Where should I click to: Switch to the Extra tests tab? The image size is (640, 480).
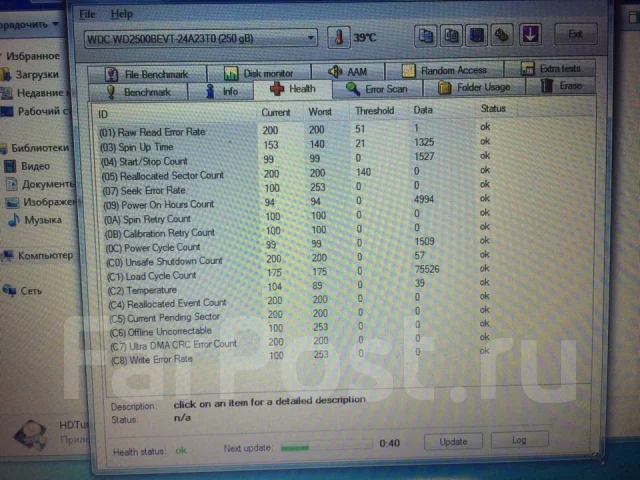(550, 69)
